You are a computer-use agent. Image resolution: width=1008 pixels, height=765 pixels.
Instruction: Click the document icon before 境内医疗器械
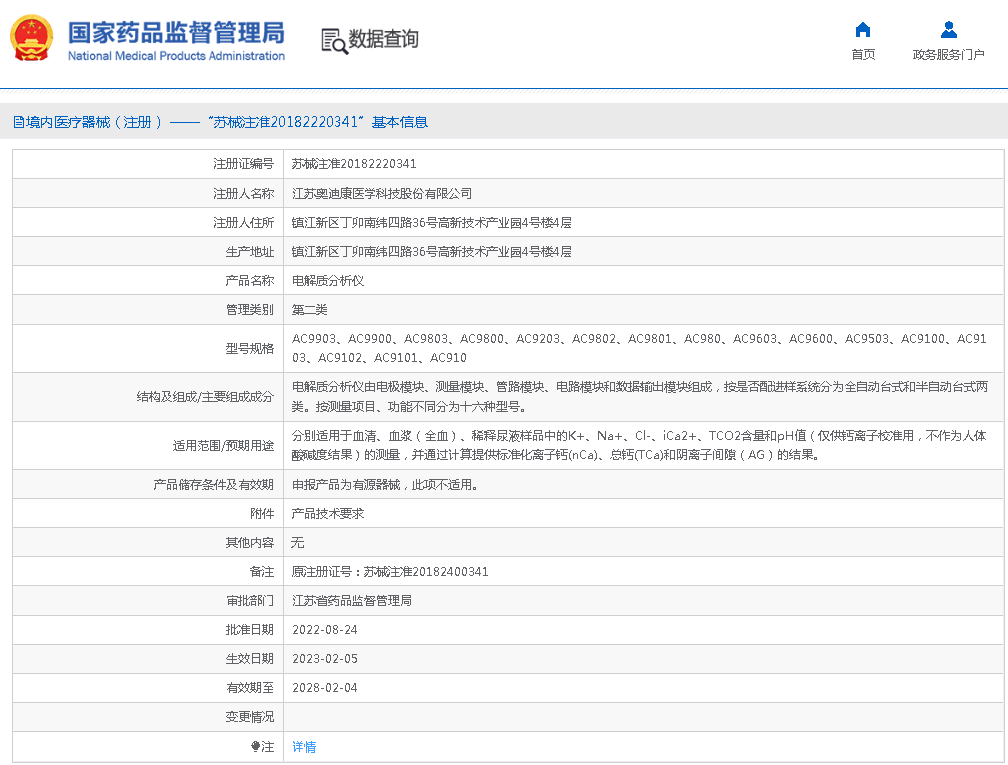coord(18,122)
